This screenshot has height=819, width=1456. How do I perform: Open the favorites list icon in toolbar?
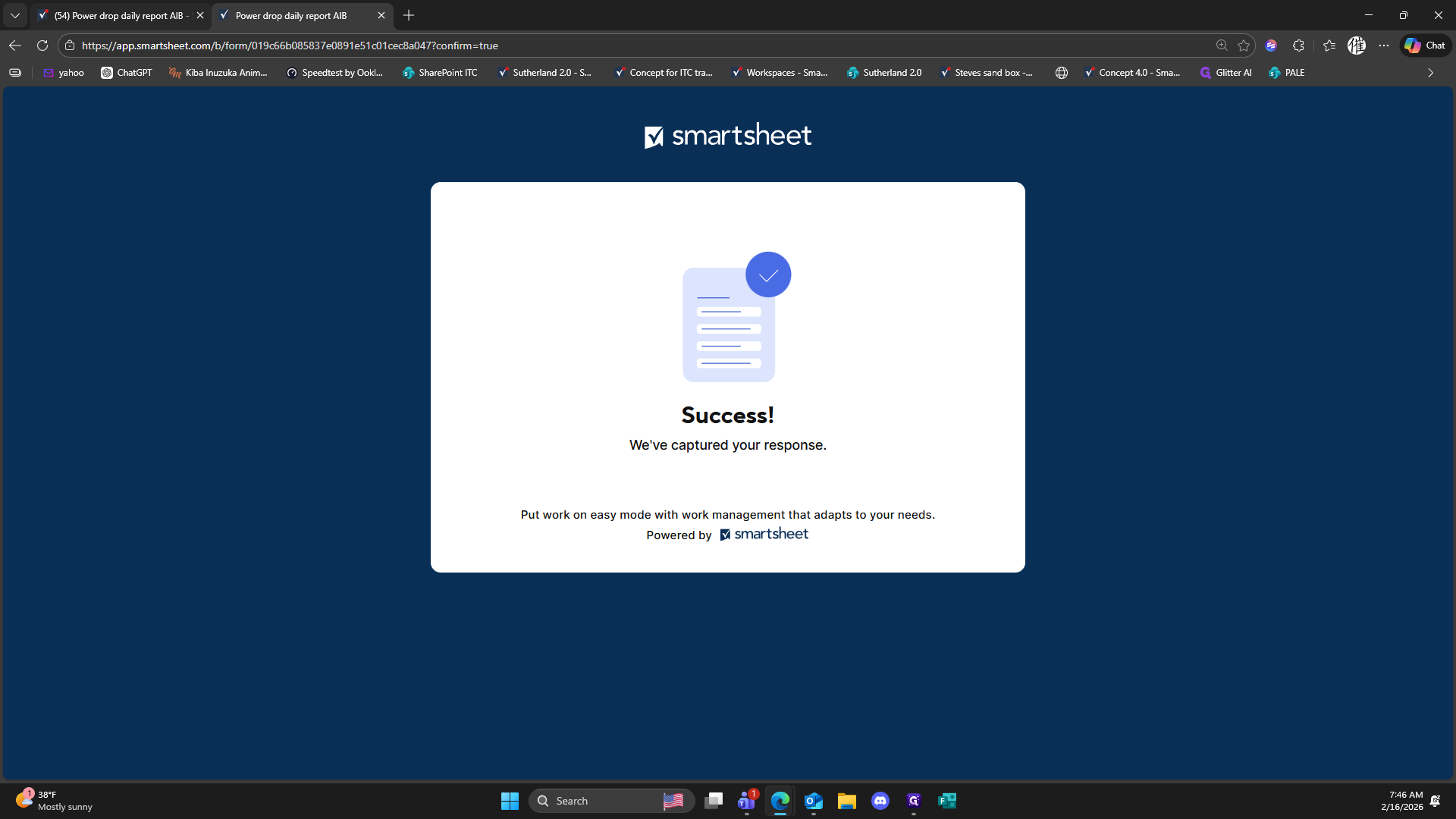[1329, 45]
